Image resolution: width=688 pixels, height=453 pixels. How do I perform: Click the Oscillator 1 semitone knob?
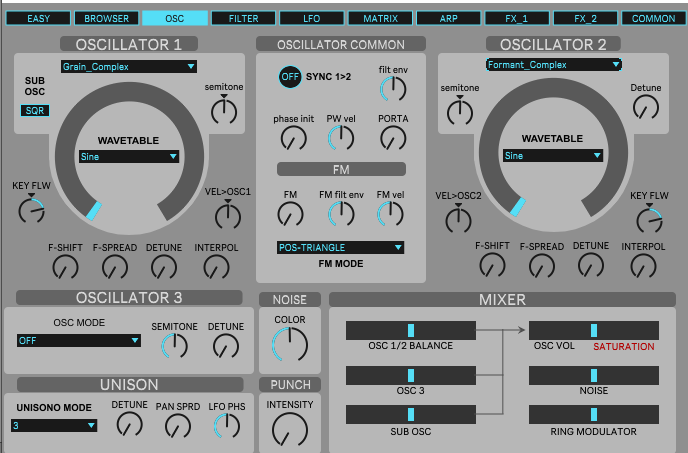coord(224,111)
